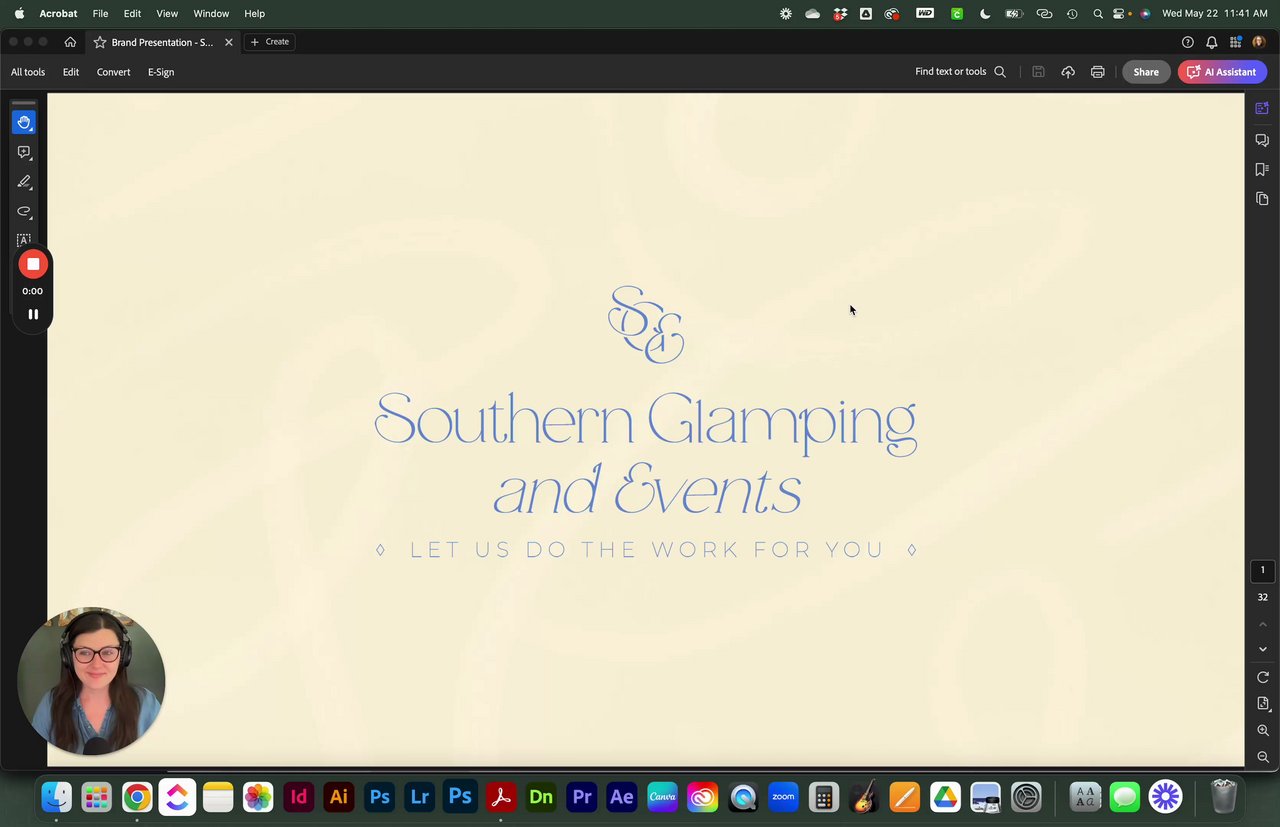1280x827 pixels.
Task: Open the Edit tool in Acrobat toolbar
Action: tap(71, 72)
